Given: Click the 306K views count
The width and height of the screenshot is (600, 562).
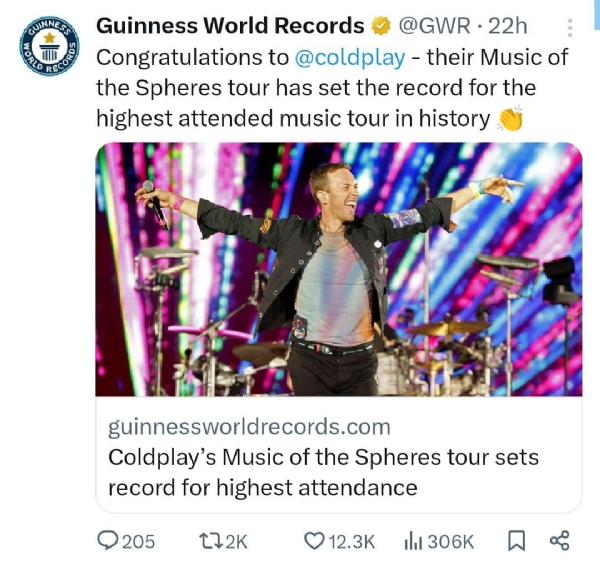Looking at the screenshot, I should click(450, 542).
